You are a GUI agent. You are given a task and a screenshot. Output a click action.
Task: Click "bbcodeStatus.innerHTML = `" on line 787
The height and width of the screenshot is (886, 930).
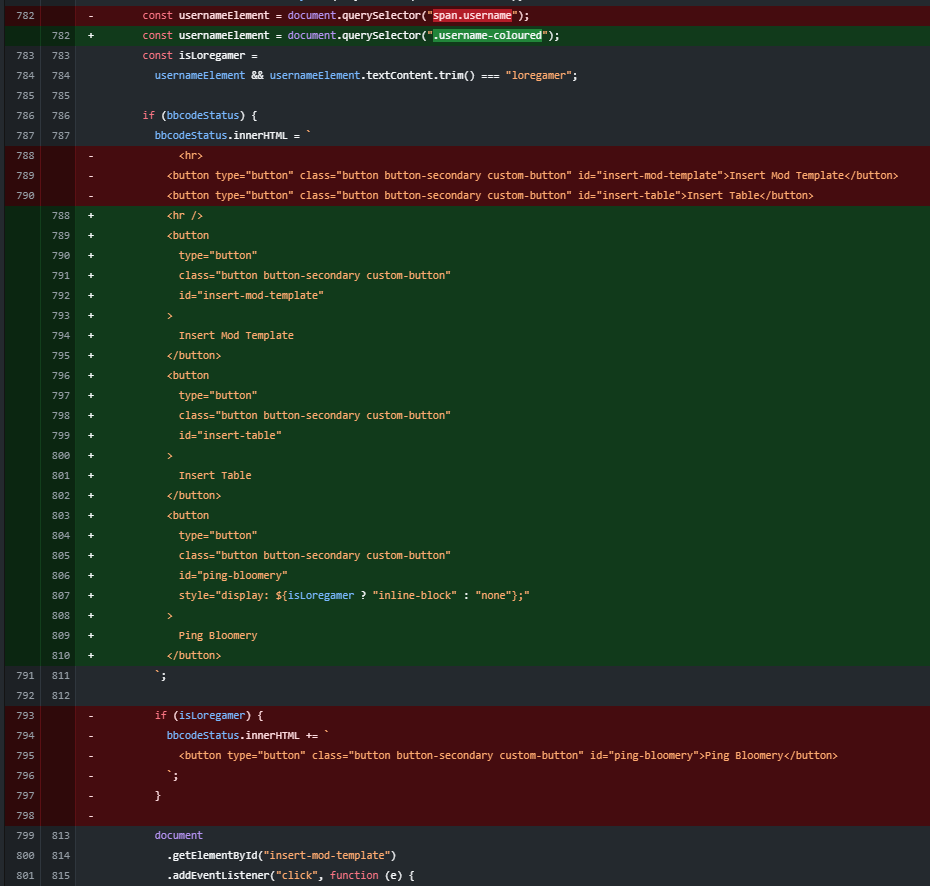pos(232,136)
